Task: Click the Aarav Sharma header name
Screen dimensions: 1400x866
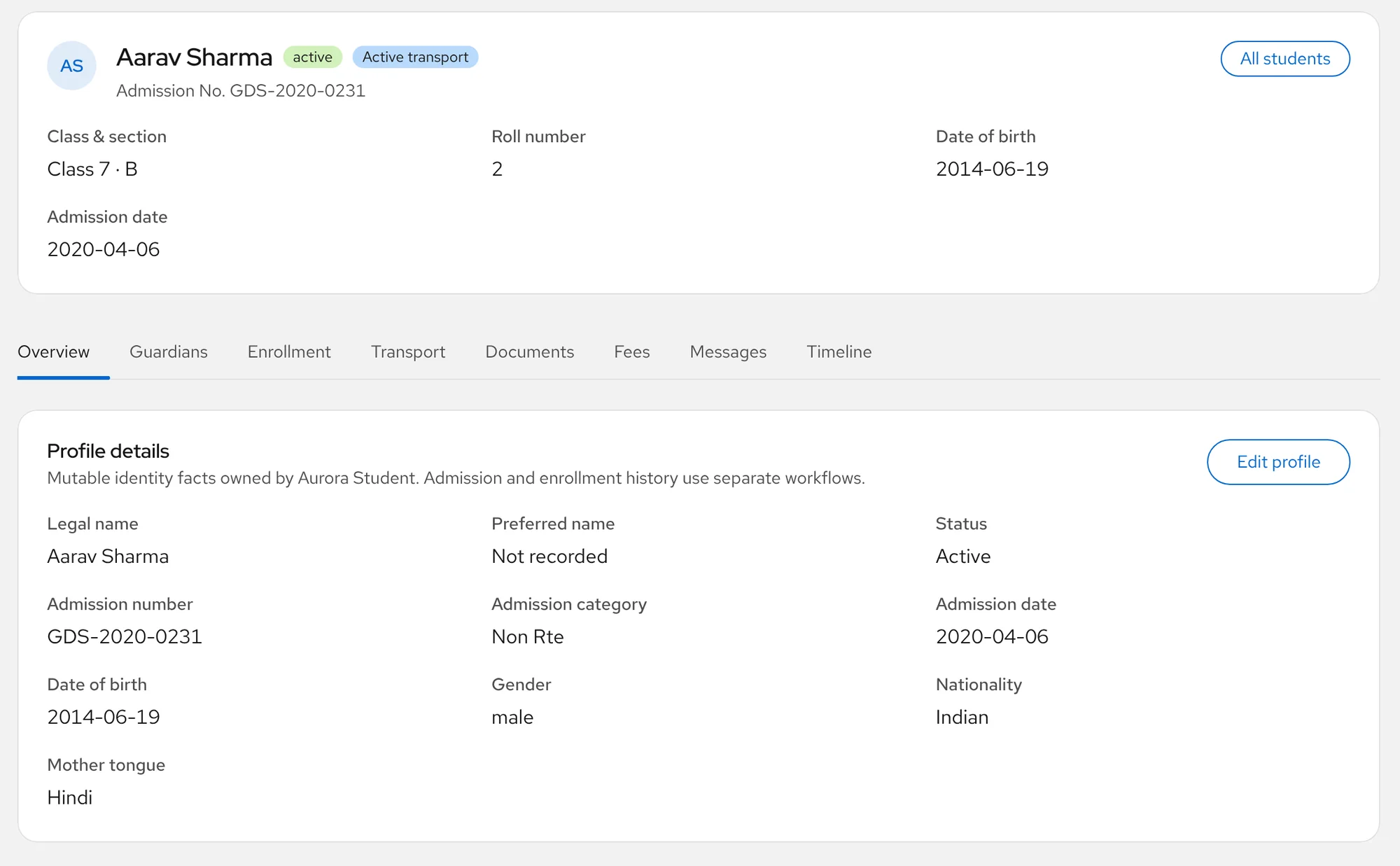Action: point(194,57)
